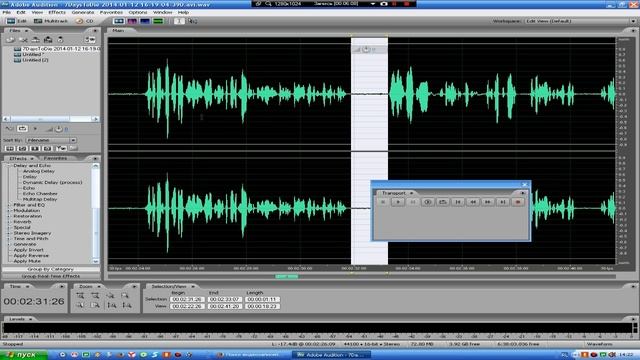This screenshot has width=640, height=360.
Task: Switch to the Favorites tab
Action: pos(55,158)
